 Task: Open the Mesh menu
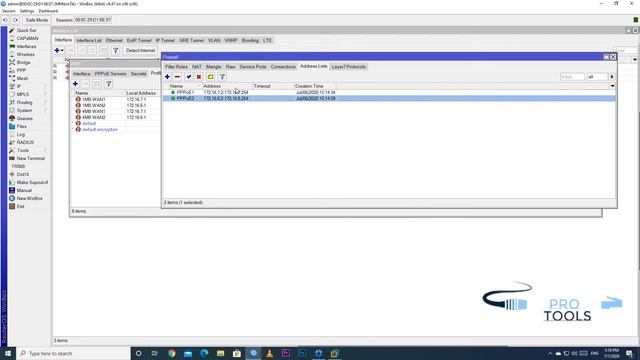tap(22, 78)
